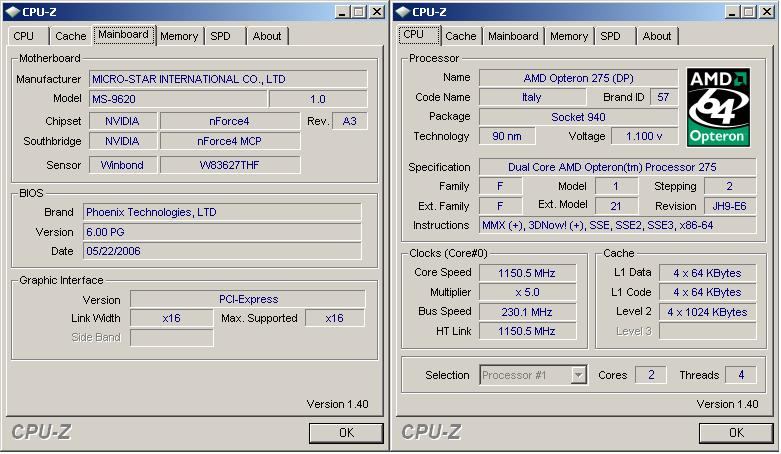Screen dimensions: 781x454
Task: Select the Mainboard tab in left window
Action: pos(123,35)
